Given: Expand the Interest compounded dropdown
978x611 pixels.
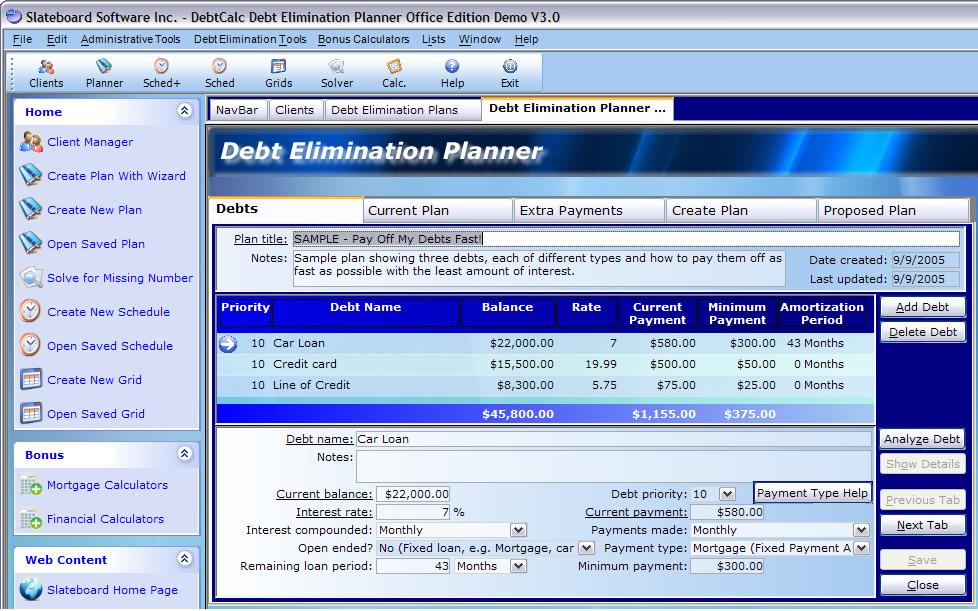Looking at the screenshot, I should pos(518,530).
